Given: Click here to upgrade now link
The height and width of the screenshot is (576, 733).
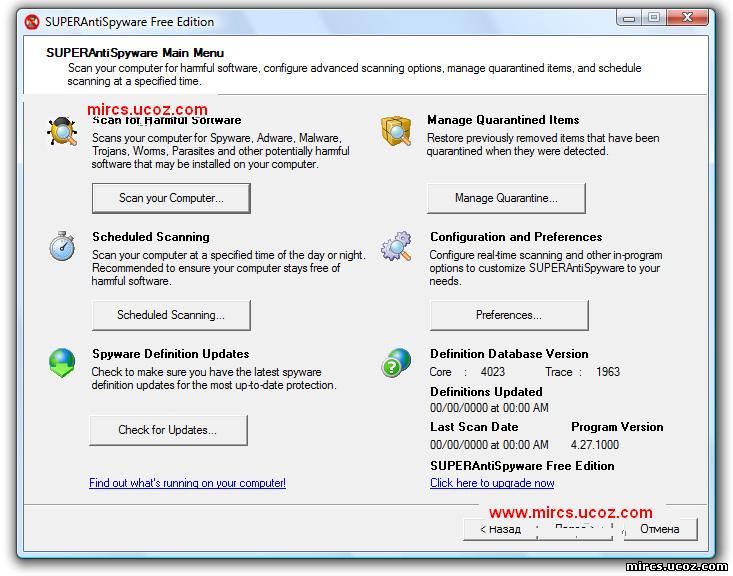Looking at the screenshot, I should [x=492, y=483].
